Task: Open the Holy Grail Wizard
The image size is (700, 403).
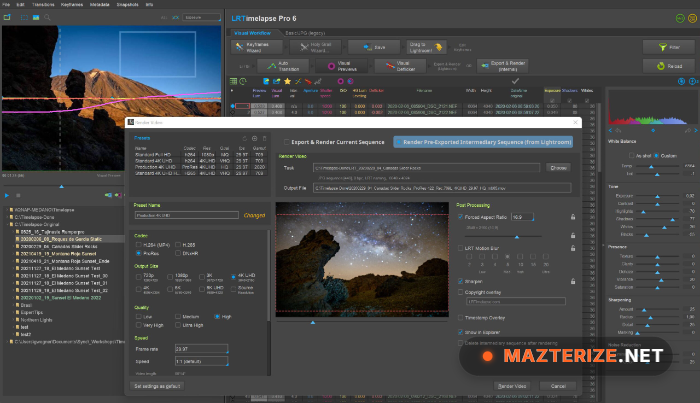Action: pos(315,47)
